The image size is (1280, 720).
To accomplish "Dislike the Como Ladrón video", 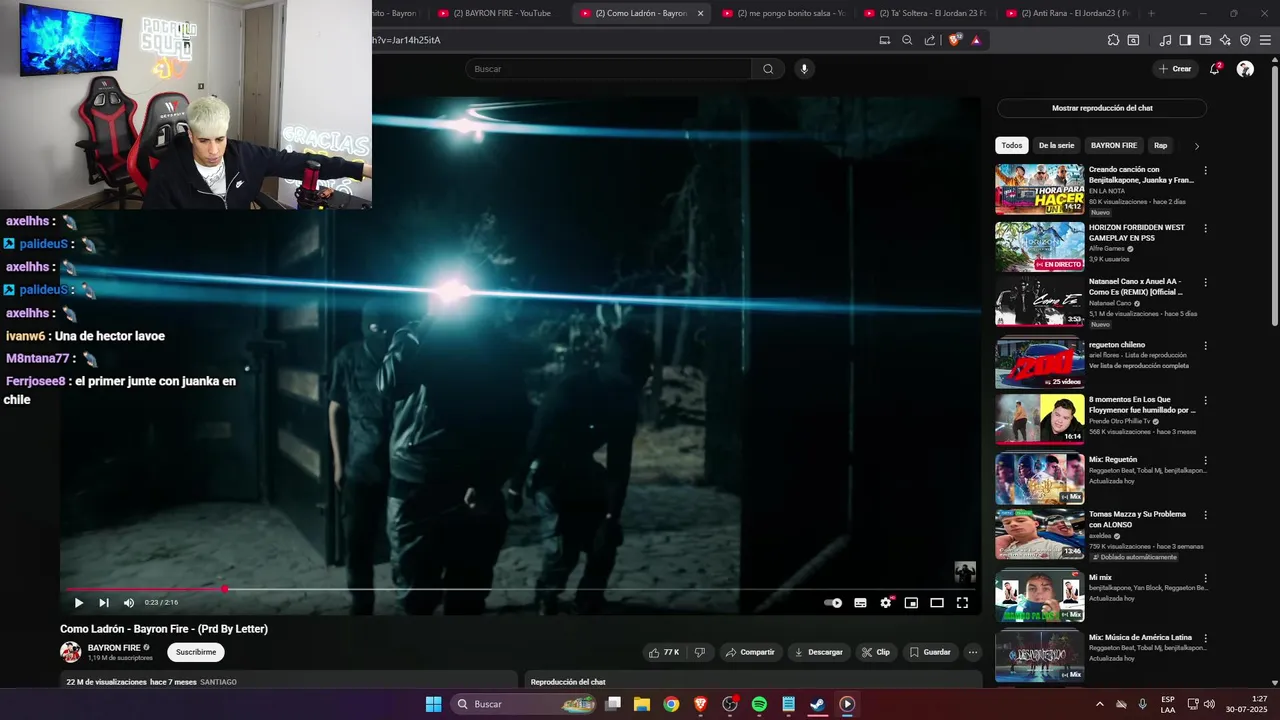I will 700,652.
